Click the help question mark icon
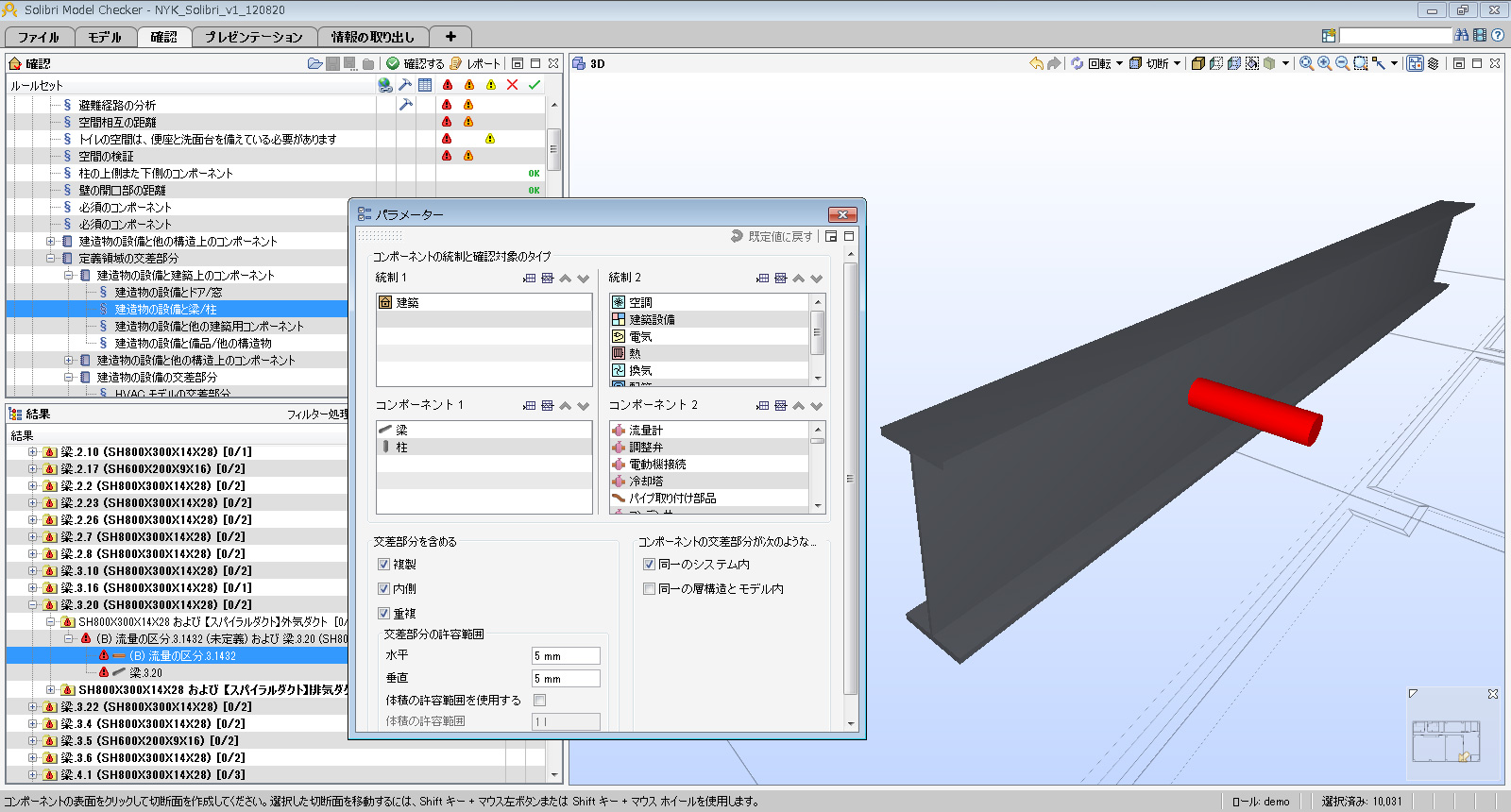This screenshot has height=812, width=1511. [x=1498, y=35]
